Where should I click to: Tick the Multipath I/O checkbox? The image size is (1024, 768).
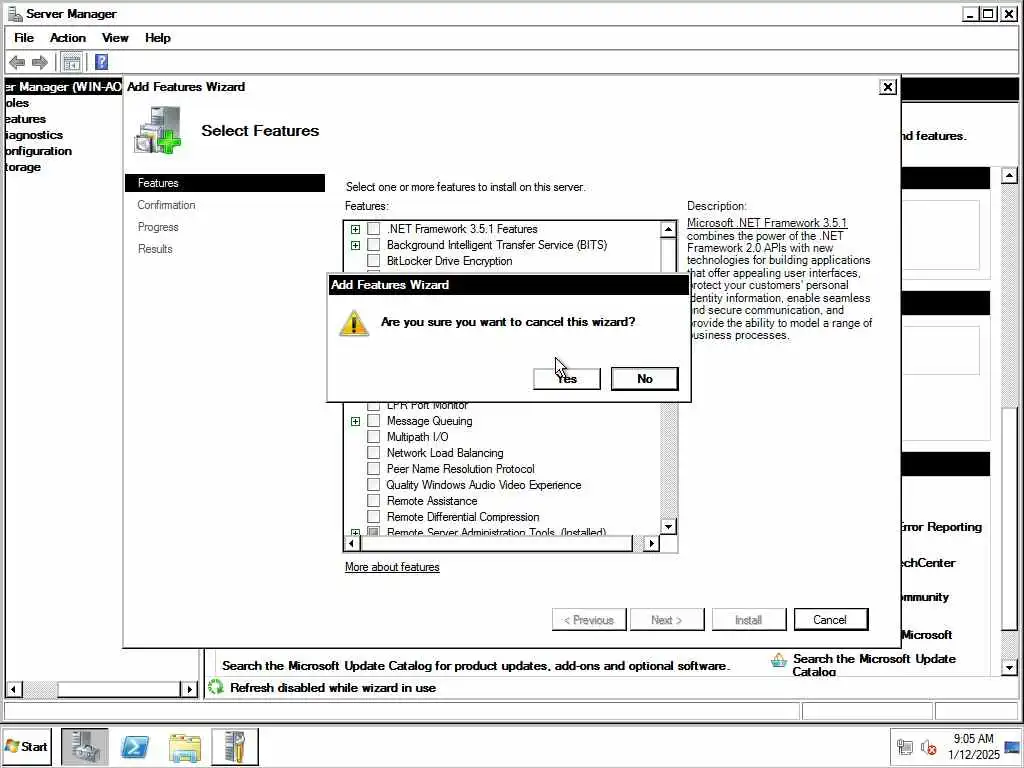tap(374, 437)
